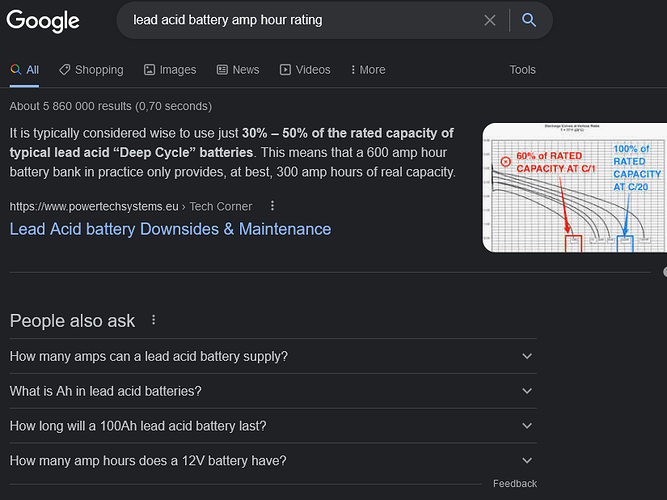Click the People also ask heading
The height and width of the screenshot is (500, 667).
[x=72, y=321]
